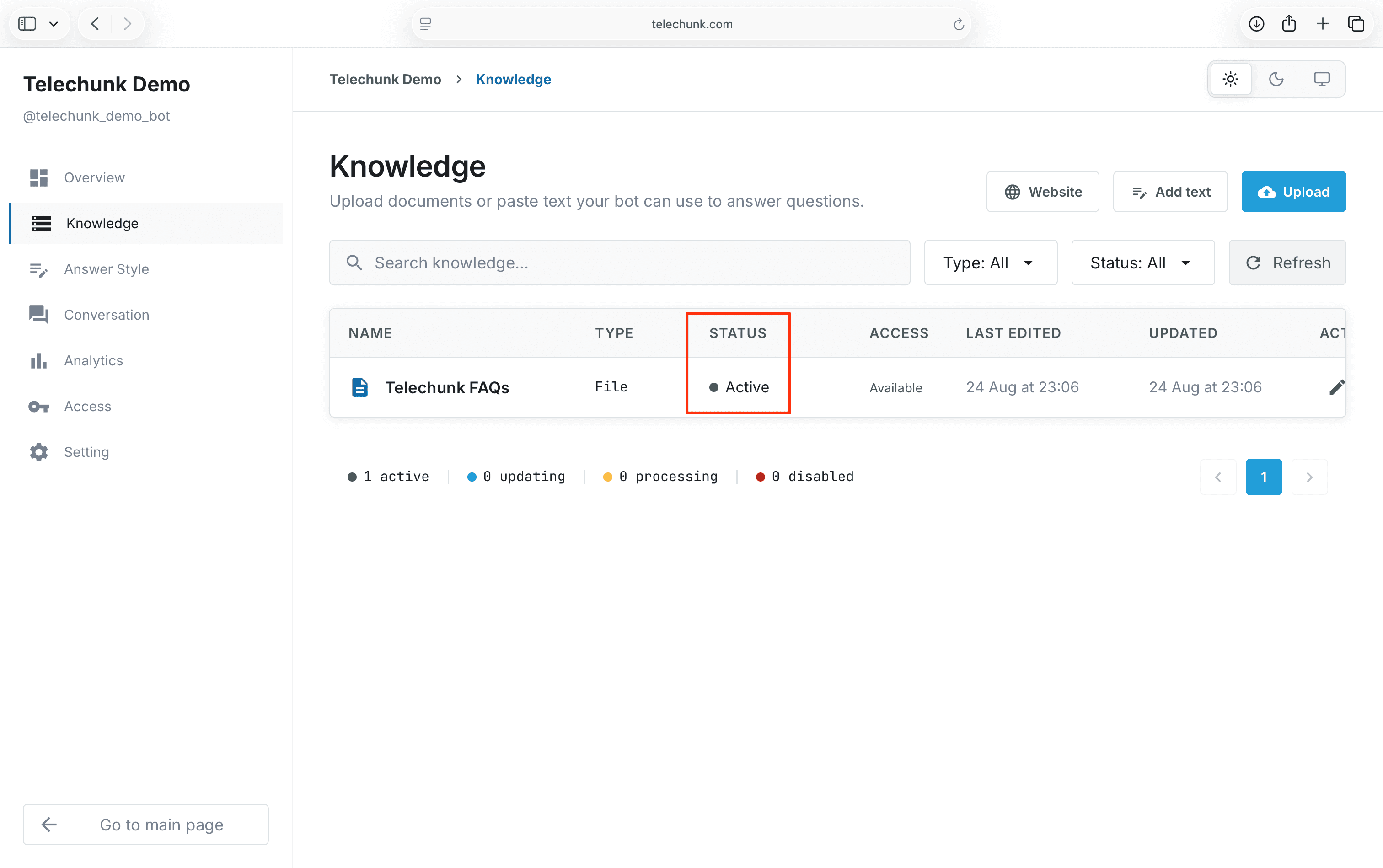Open the Safari downloads icon
Screen dimensions: 1383x868
click(x=1257, y=23)
